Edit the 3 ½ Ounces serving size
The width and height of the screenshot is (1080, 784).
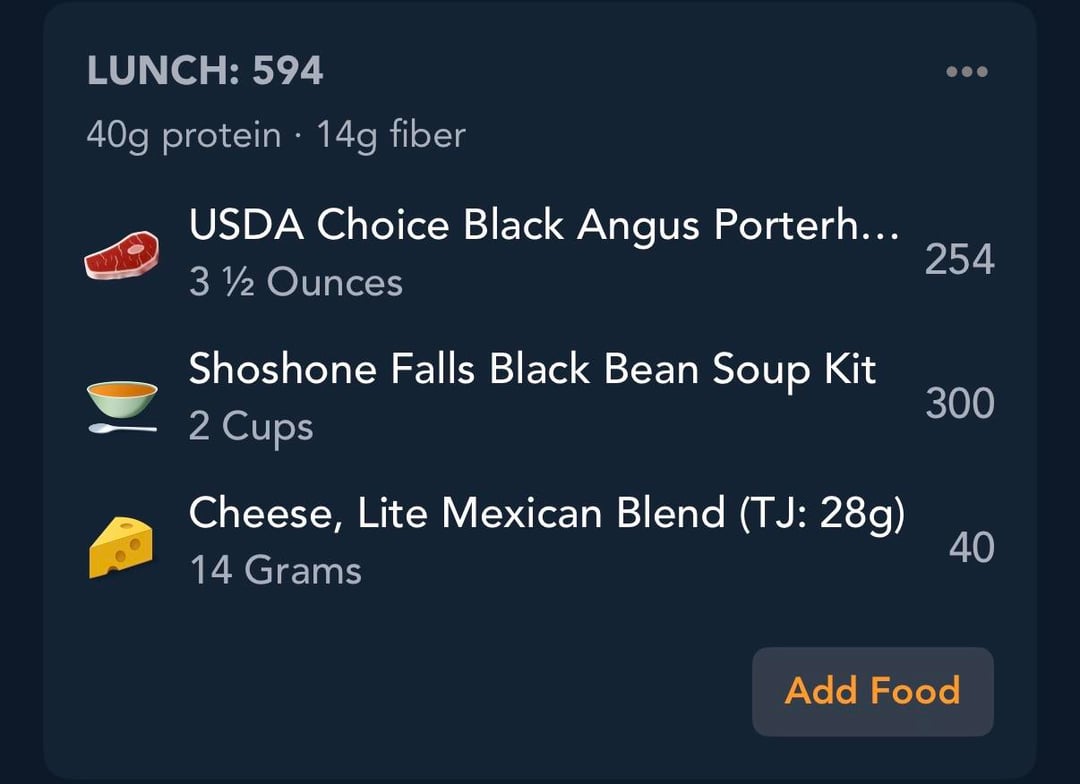(296, 283)
